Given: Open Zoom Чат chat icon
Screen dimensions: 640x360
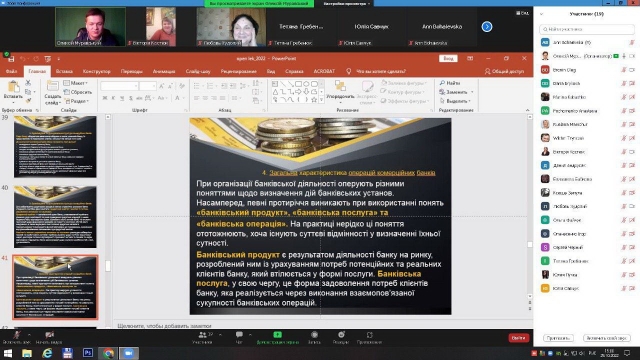Looking at the screenshot, I should (239, 335).
